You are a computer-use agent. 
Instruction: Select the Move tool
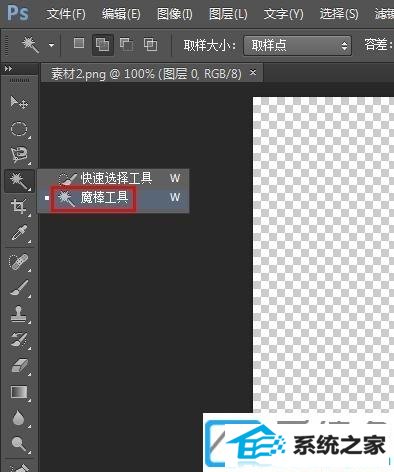click(x=19, y=102)
